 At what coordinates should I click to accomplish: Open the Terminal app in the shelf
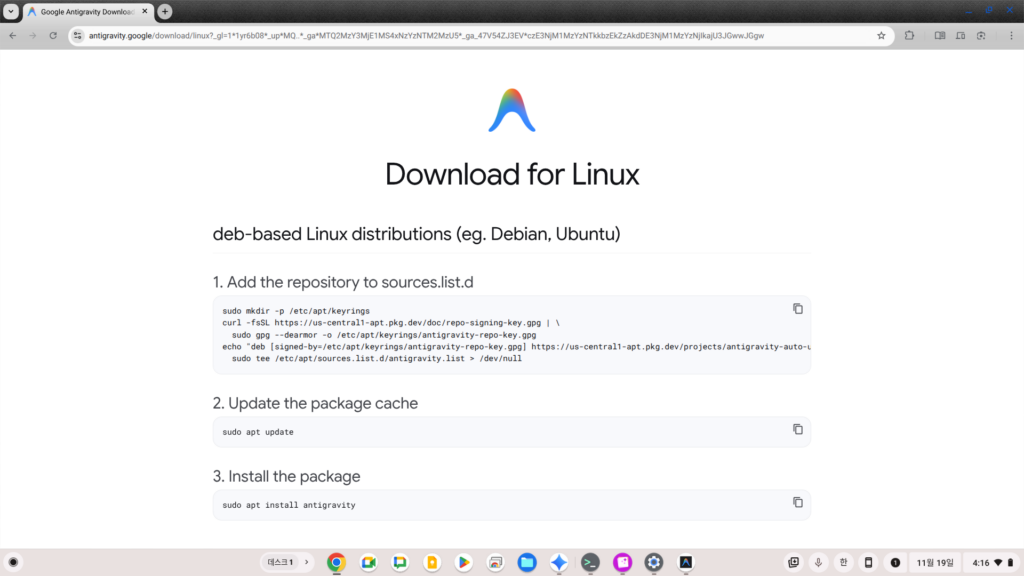[x=591, y=562]
